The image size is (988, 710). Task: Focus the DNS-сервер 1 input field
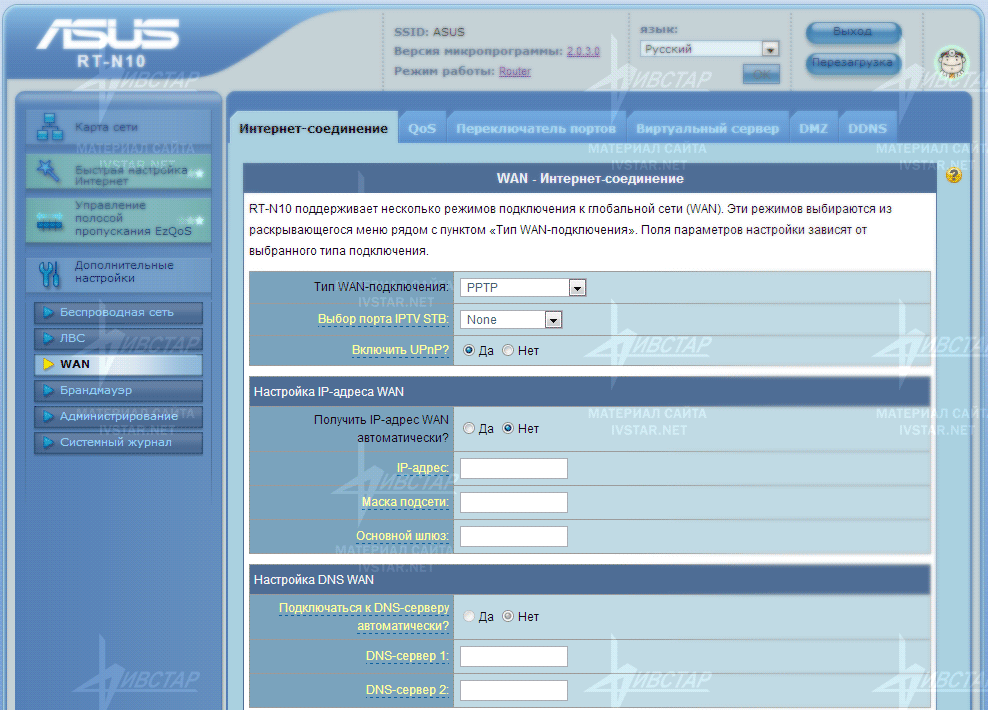(x=514, y=656)
